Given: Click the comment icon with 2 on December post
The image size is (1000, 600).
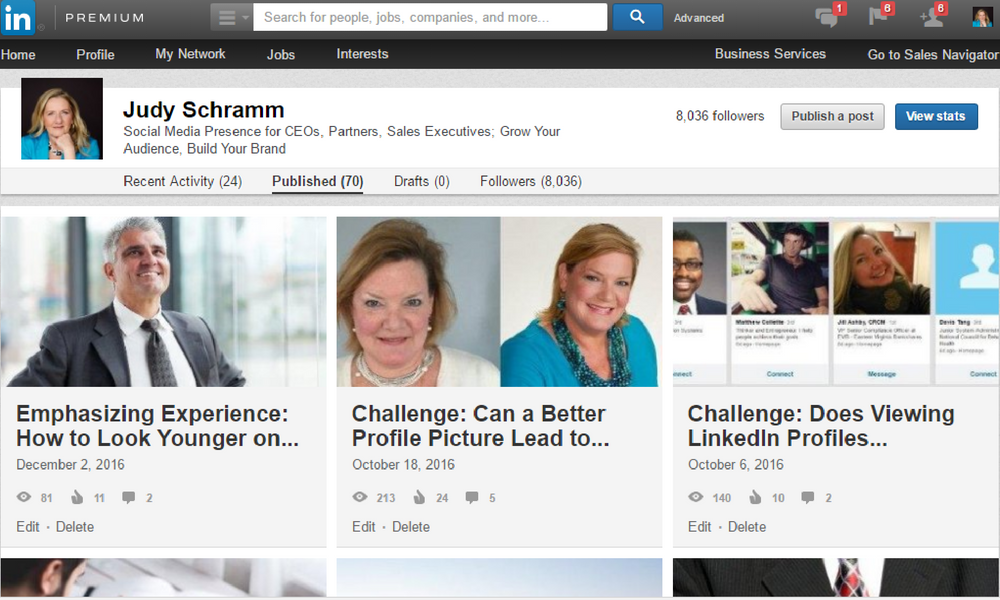Looking at the screenshot, I should coord(128,497).
